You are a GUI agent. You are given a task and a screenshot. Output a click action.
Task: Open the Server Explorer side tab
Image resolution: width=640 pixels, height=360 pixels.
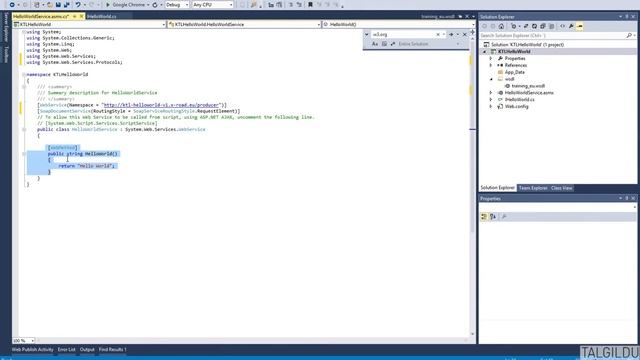coord(6,27)
